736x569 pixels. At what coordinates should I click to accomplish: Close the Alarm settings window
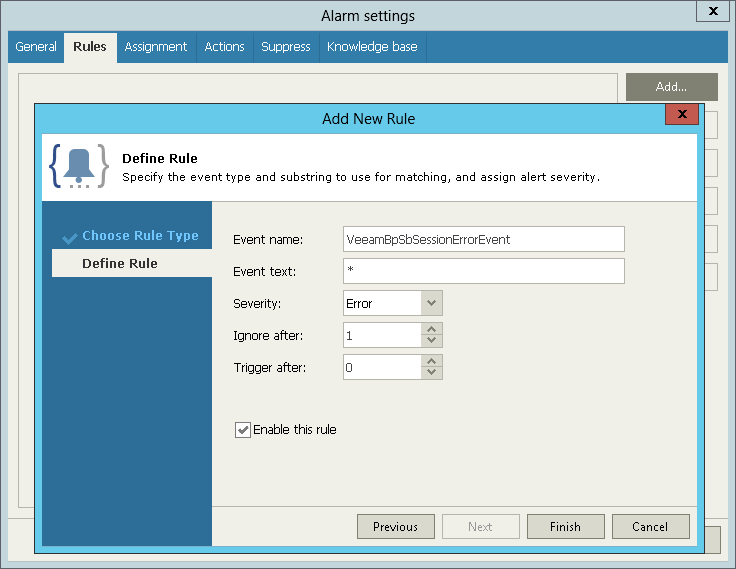click(x=713, y=11)
